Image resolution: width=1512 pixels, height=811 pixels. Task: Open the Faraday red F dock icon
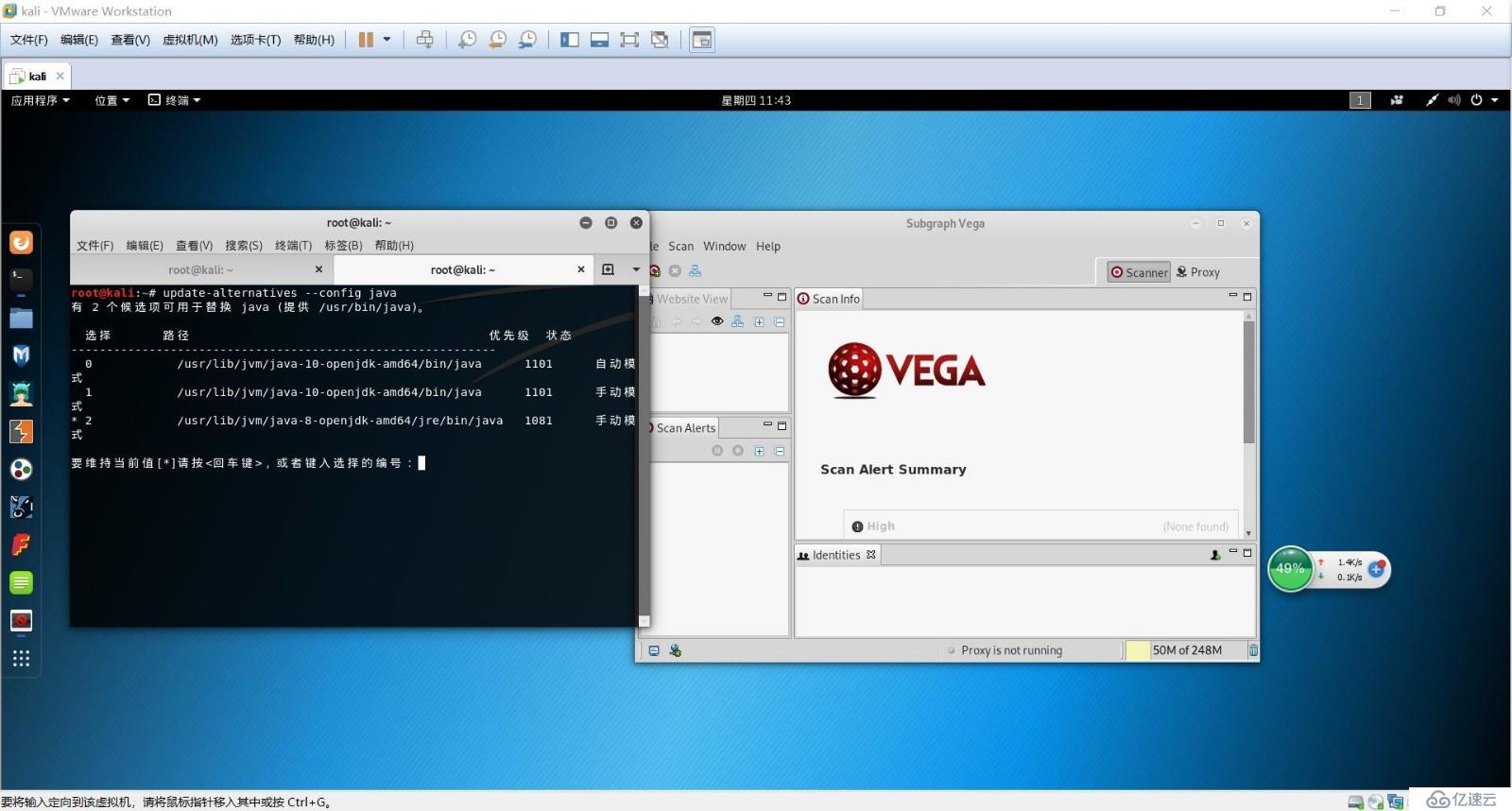tap(21, 544)
